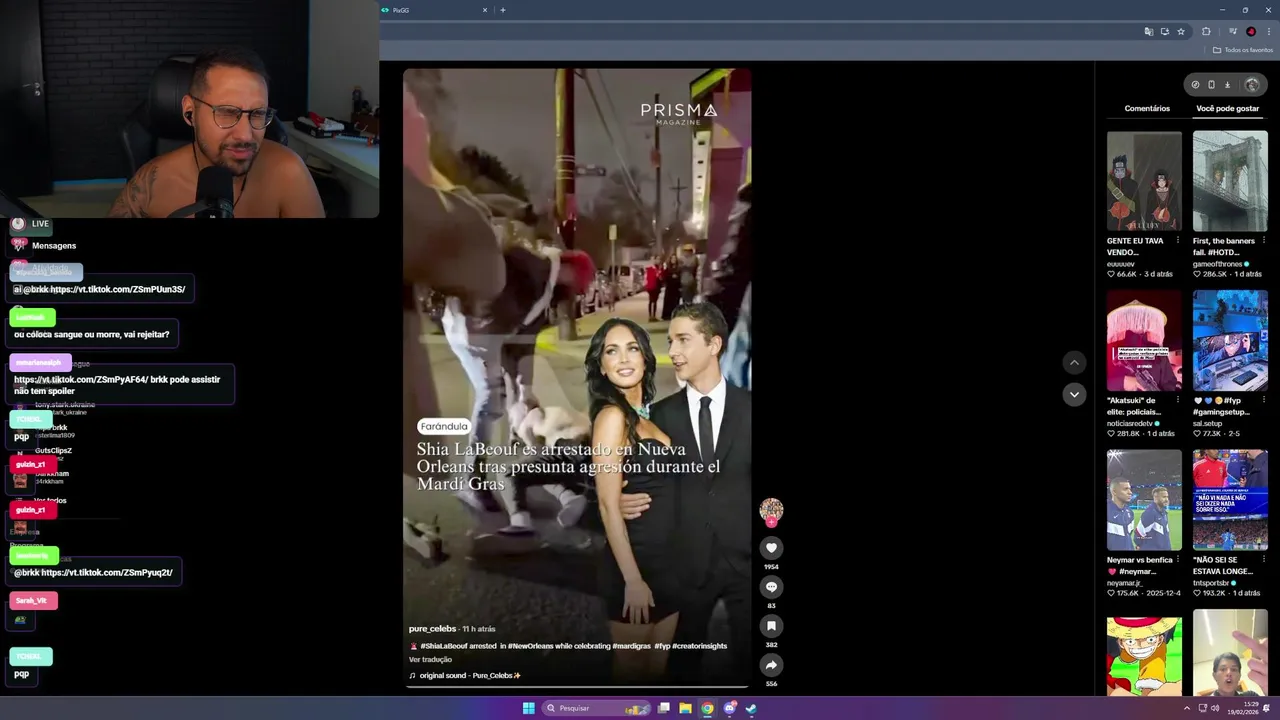Click the TikTok coin icon in top pill
The height and width of the screenshot is (720, 1280).
1195,85
